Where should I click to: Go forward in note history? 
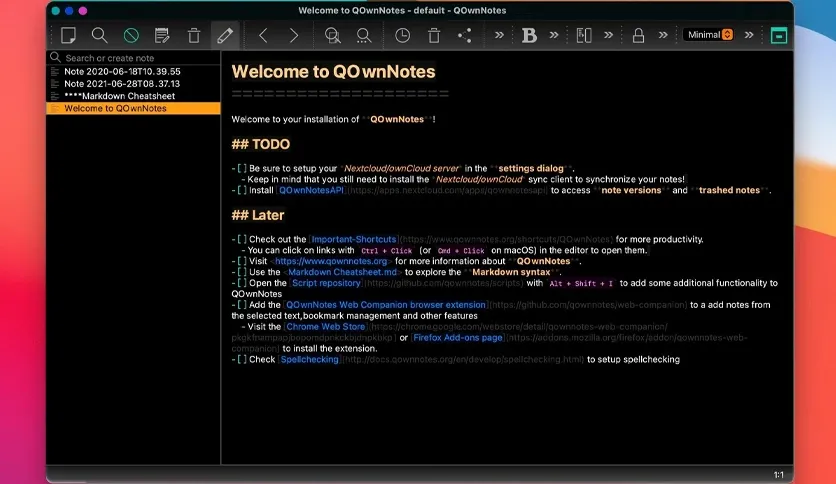[294, 35]
